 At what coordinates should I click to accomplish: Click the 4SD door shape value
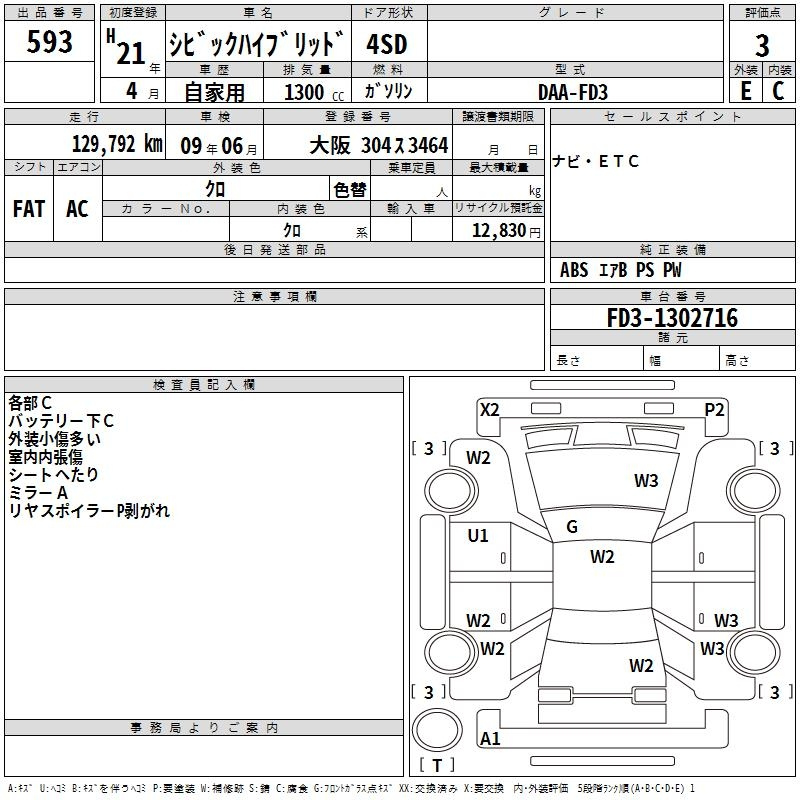387,44
